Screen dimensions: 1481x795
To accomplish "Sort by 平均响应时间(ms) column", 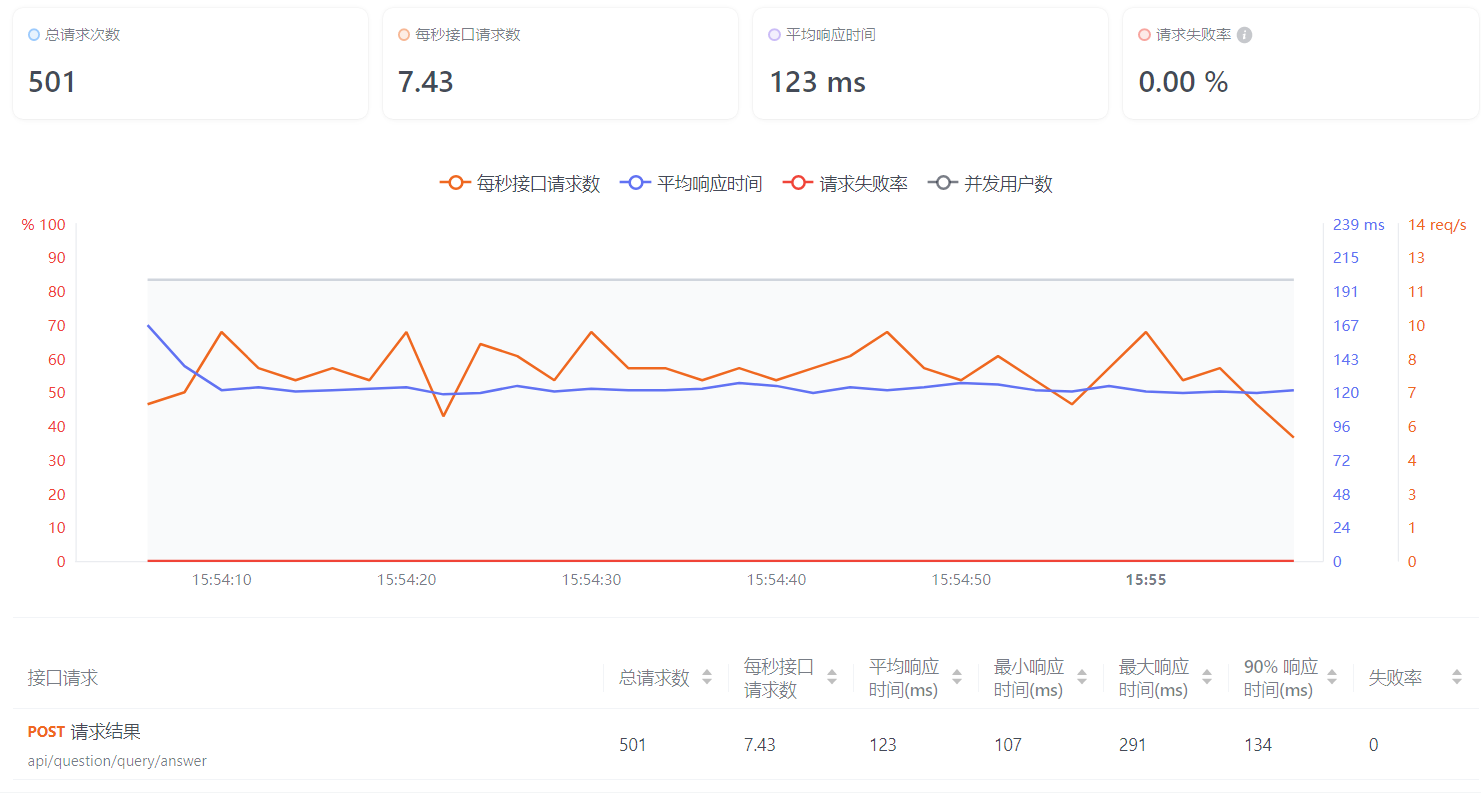I will 957,678.
